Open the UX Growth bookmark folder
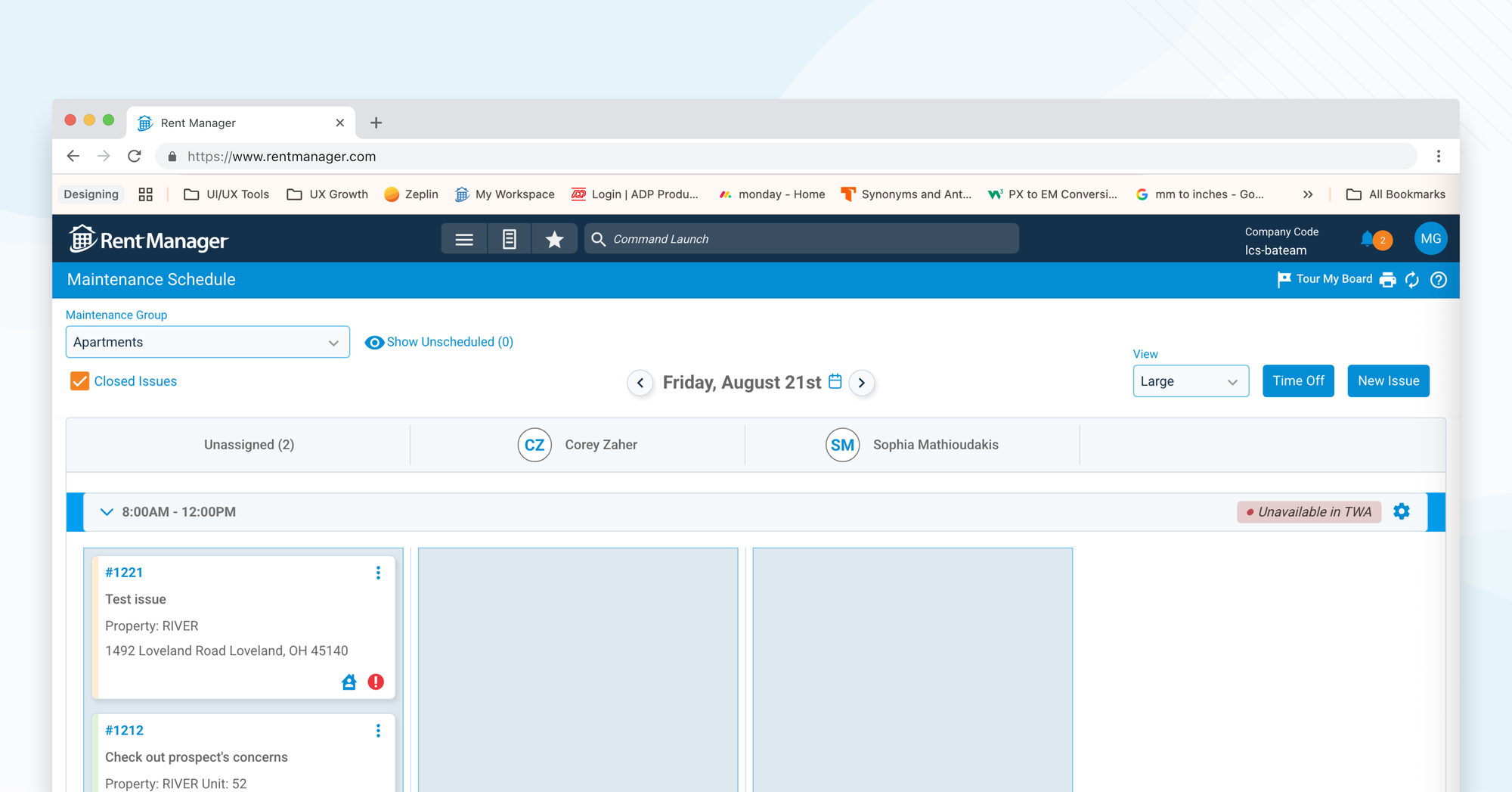This screenshot has width=1512, height=792. (x=327, y=194)
